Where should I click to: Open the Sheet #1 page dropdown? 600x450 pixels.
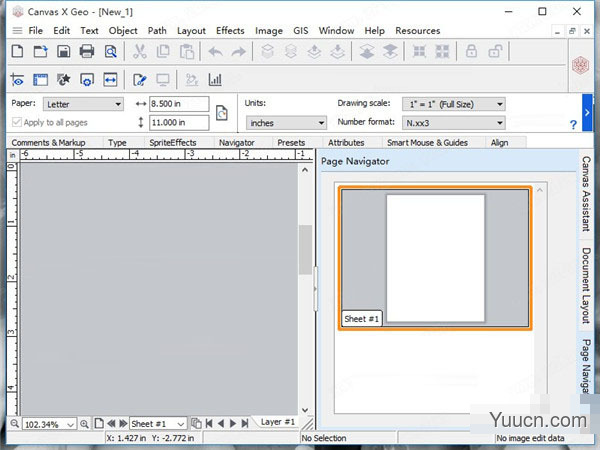point(158,424)
